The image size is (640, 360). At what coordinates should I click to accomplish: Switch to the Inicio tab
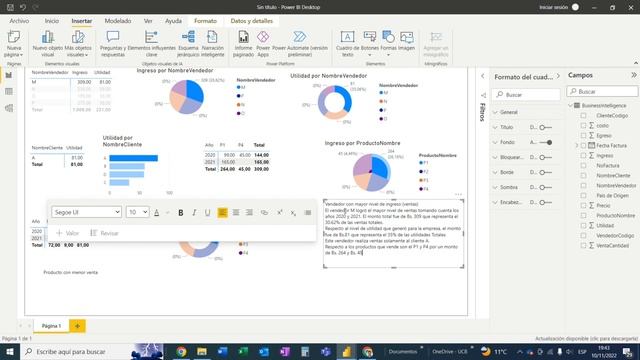click(x=52, y=21)
